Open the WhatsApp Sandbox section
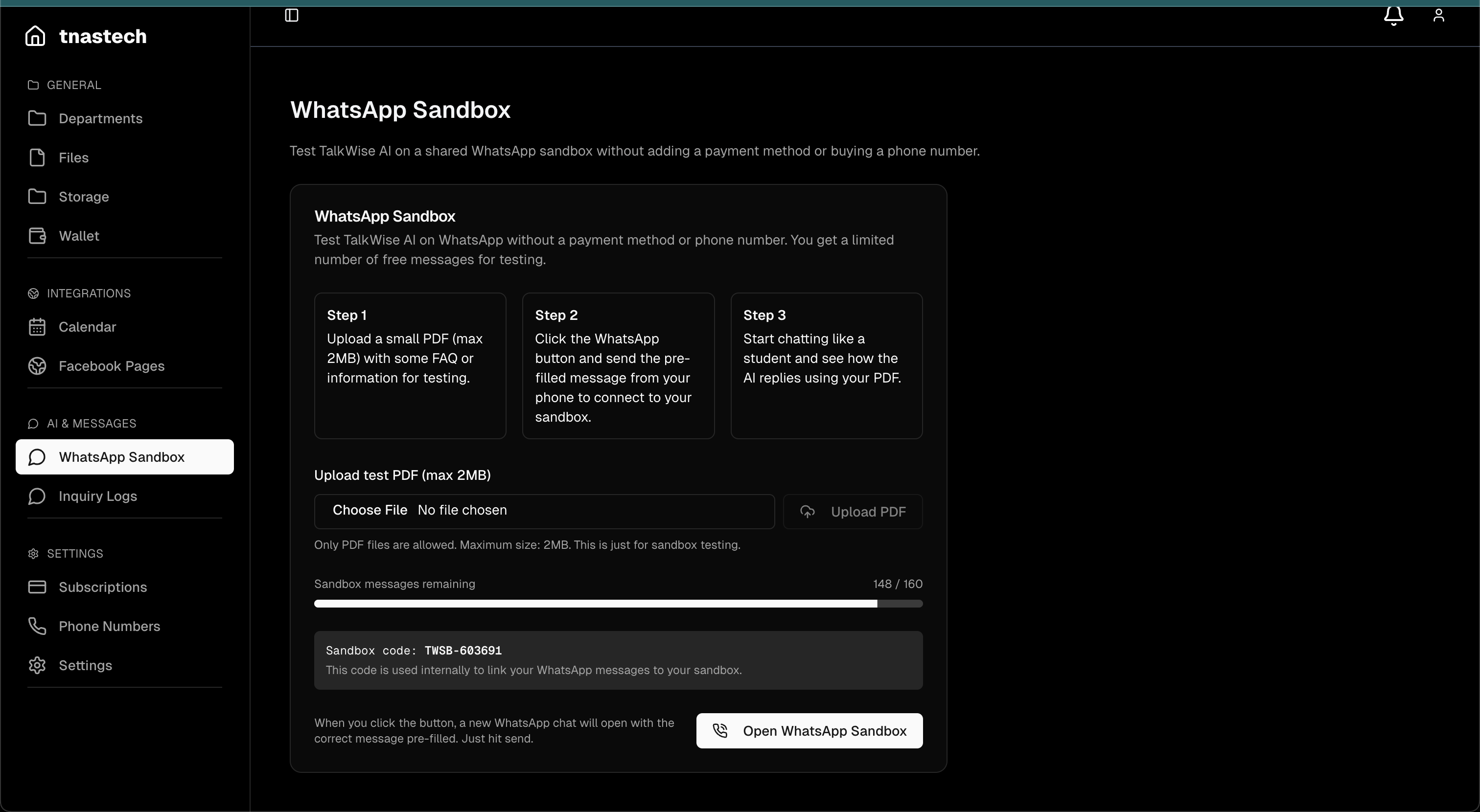The image size is (1480, 812). tap(124, 456)
